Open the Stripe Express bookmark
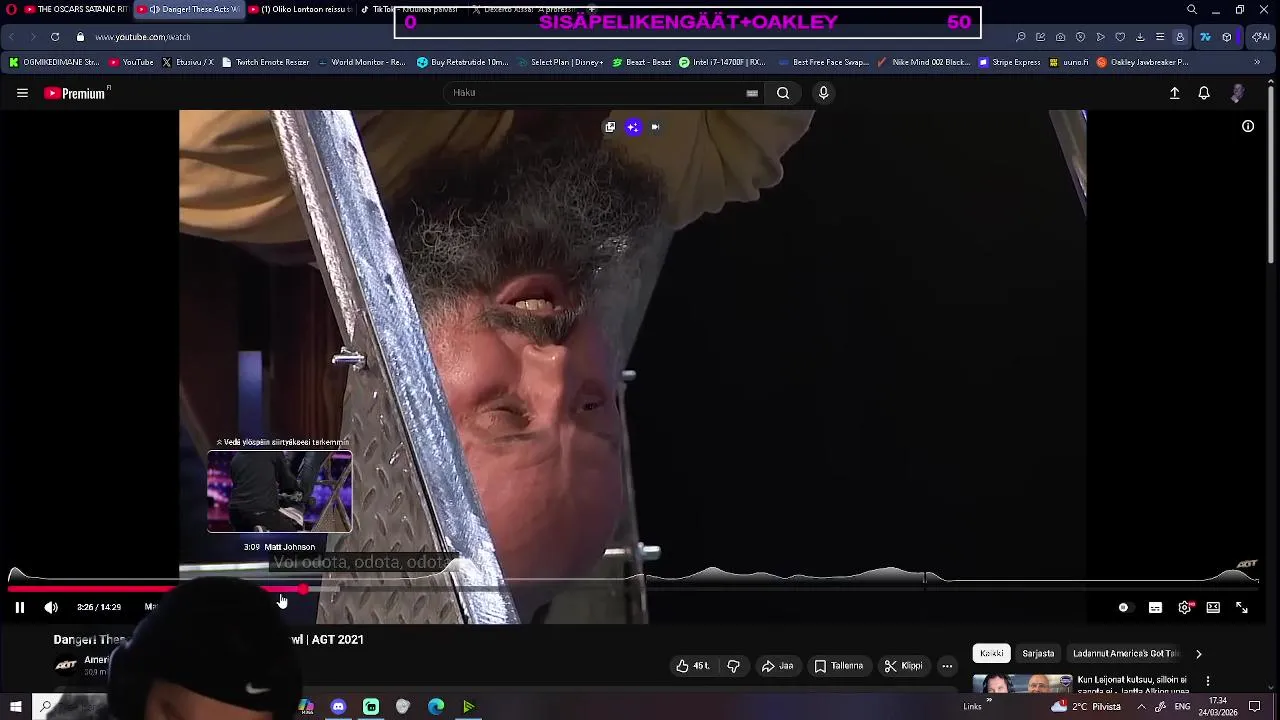Image resolution: width=1280 pixels, height=720 pixels. (1010, 62)
